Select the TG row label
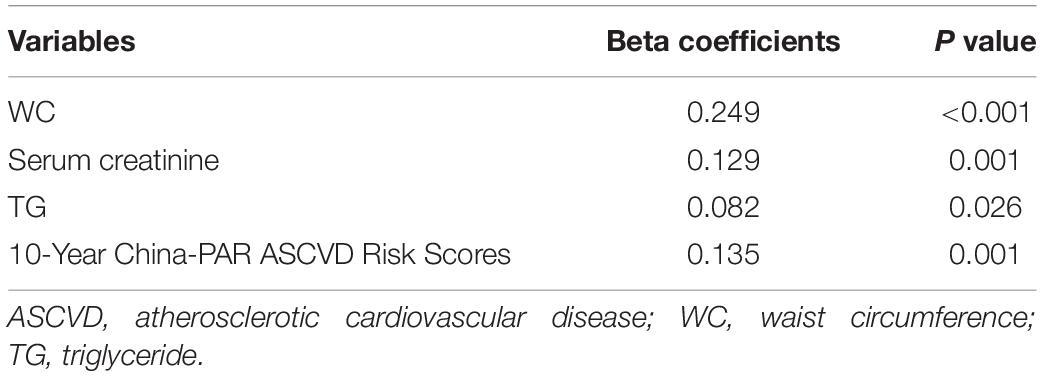1042x376 pixels. tap(27, 208)
